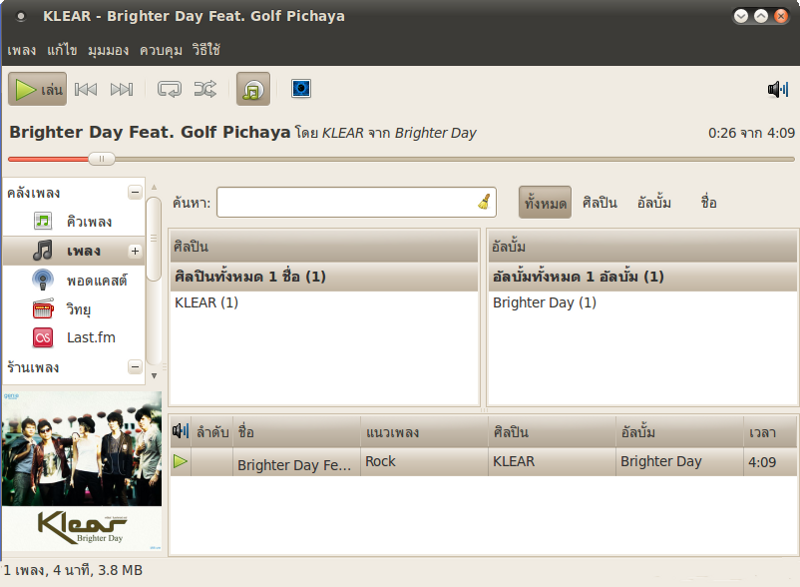Close the Rhythmbox window
This screenshot has height=587, width=800.
coord(781,16)
